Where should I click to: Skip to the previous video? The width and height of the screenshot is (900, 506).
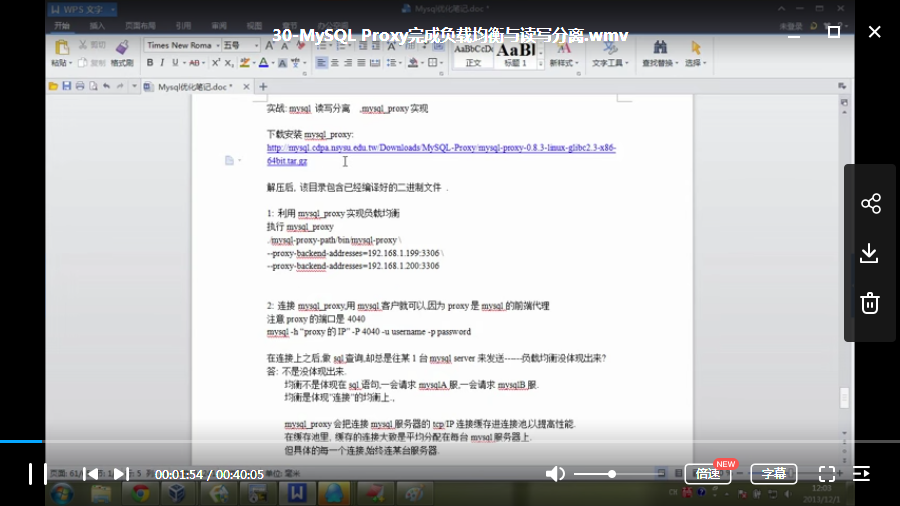pyautogui.click(x=91, y=474)
